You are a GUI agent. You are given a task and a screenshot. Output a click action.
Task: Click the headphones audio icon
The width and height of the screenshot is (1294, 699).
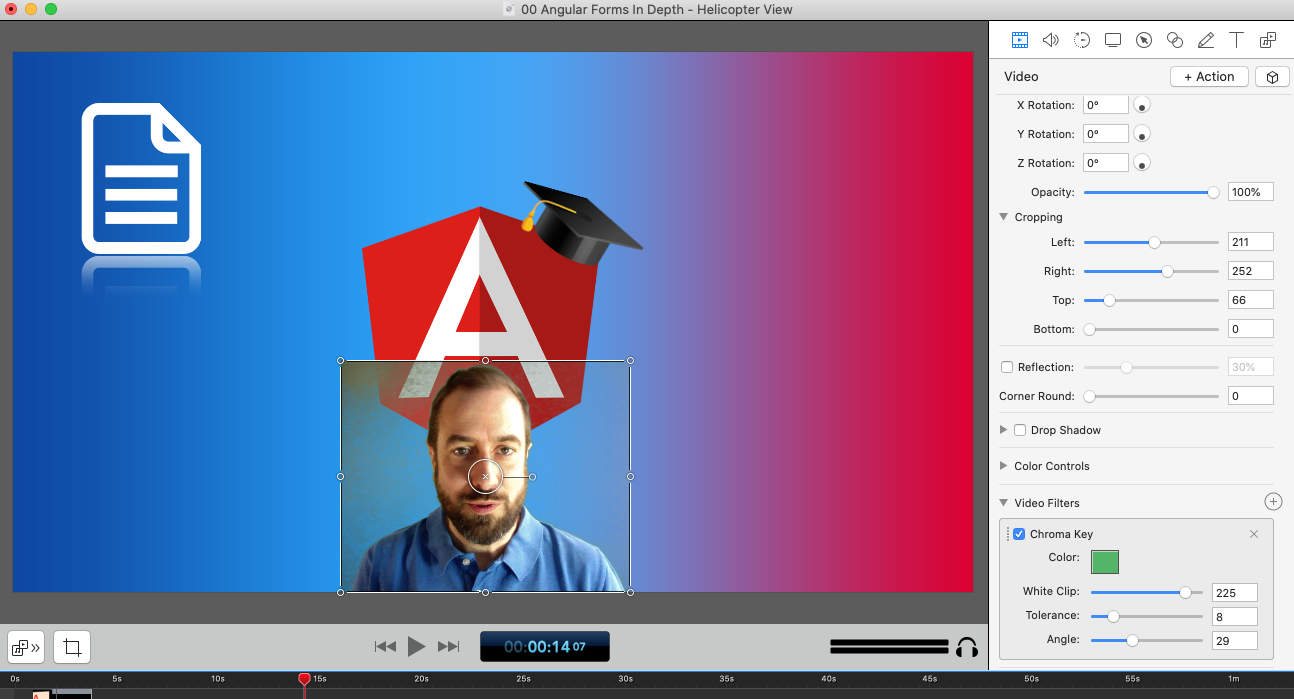(966, 647)
